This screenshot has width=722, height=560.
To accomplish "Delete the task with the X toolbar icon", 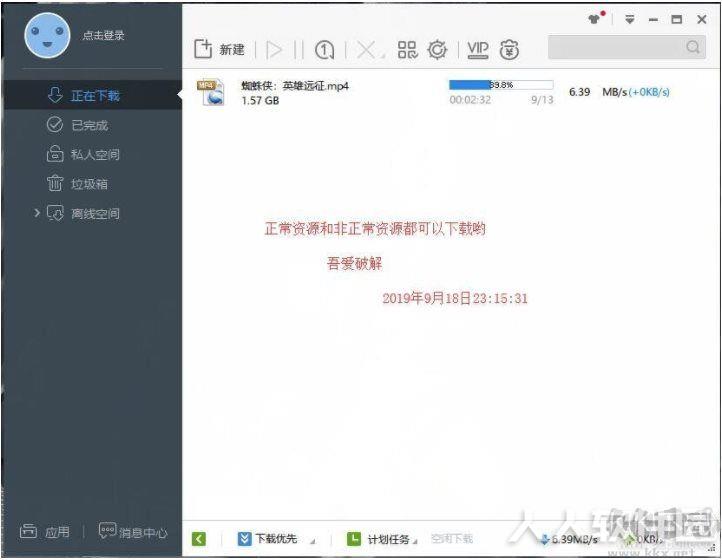I will click(x=366, y=49).
